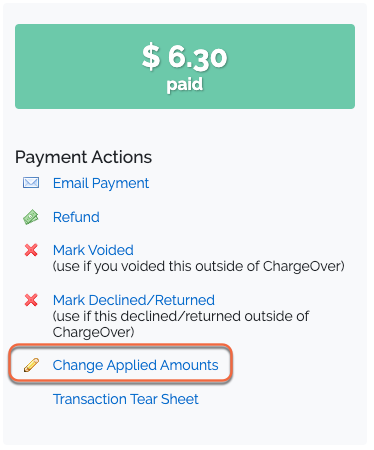Choose the Mark Voided action

coord(93,250)
